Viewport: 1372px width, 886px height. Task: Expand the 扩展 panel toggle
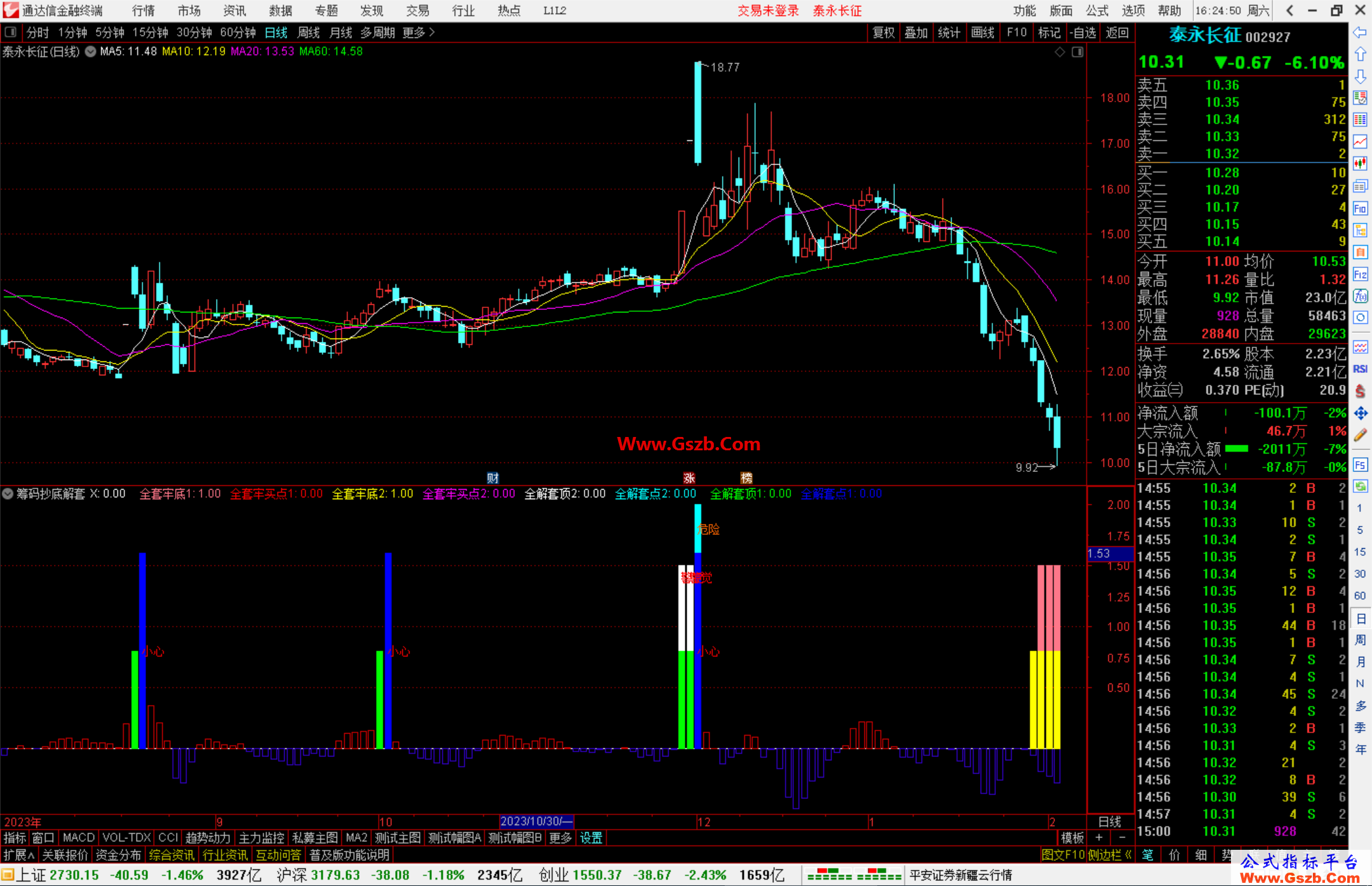pyautogui.click(x=19, y=855)
